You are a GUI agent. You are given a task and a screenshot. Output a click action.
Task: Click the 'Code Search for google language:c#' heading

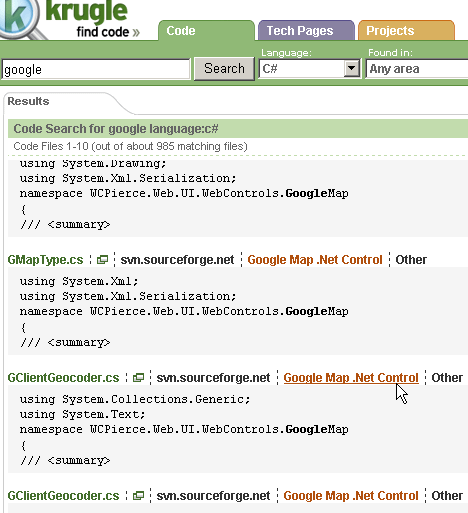pos(116,129)
